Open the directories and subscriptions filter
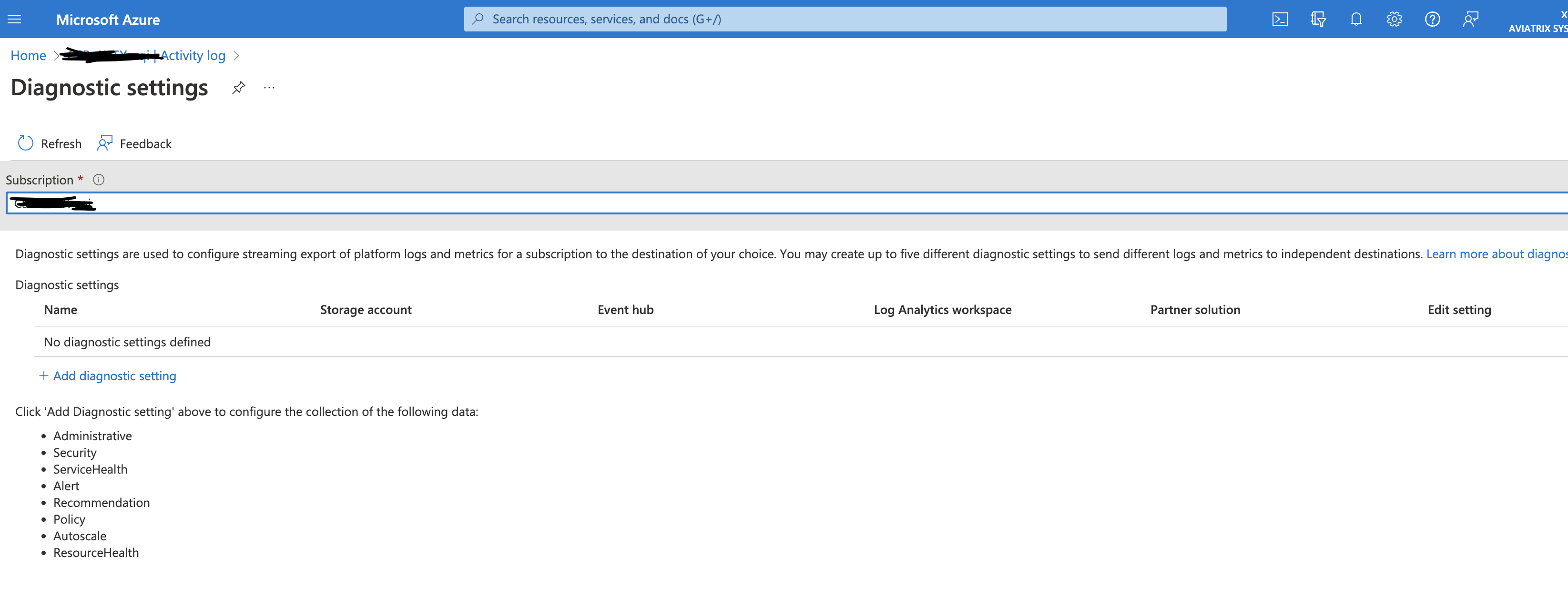The image size is (1568, 607). pos(1318,19)
